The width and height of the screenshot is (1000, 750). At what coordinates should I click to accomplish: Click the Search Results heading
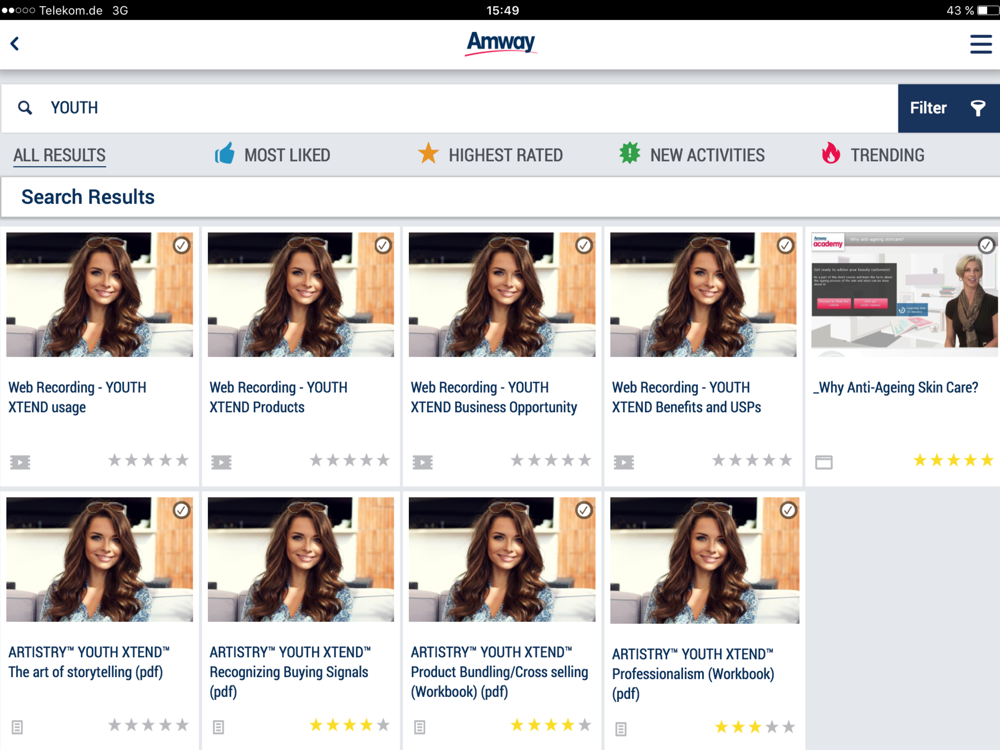coord(88,197)
